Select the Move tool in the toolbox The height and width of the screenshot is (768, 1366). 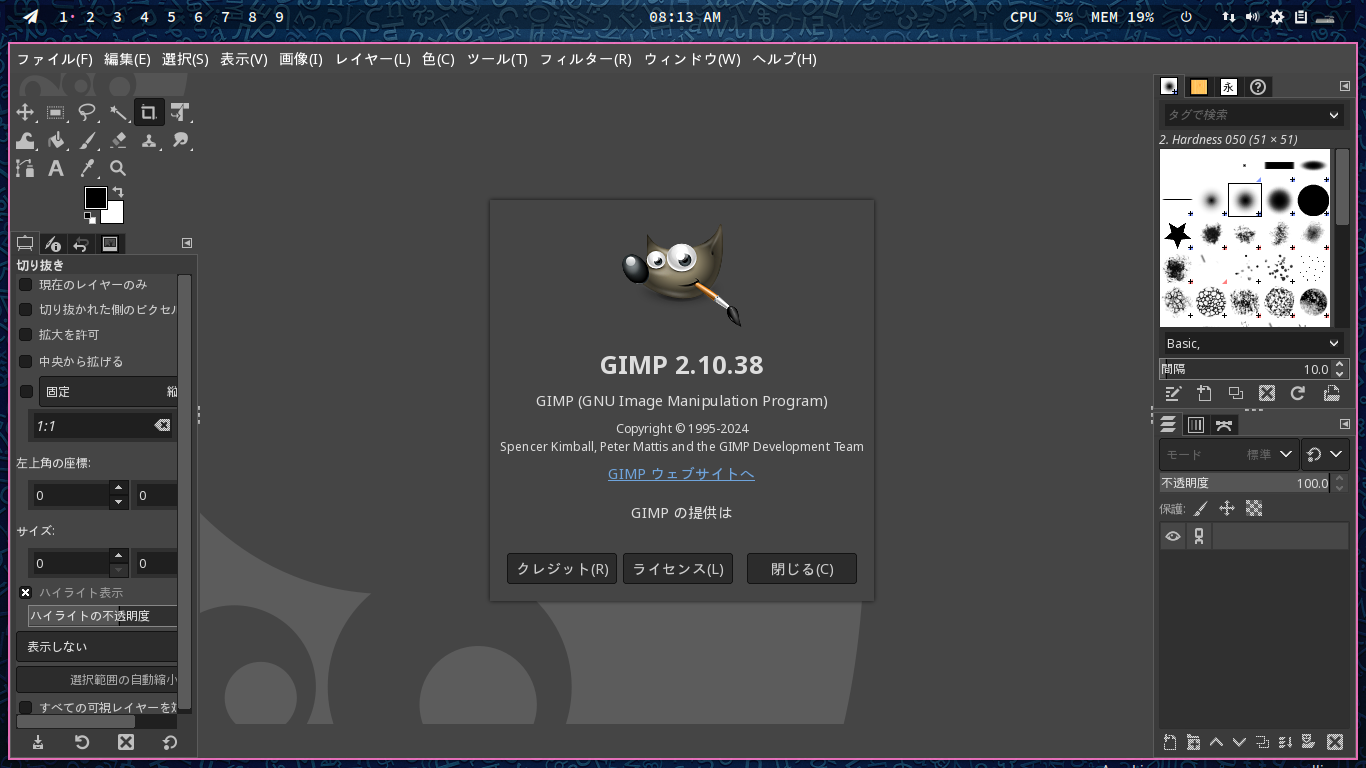[26, 113]
